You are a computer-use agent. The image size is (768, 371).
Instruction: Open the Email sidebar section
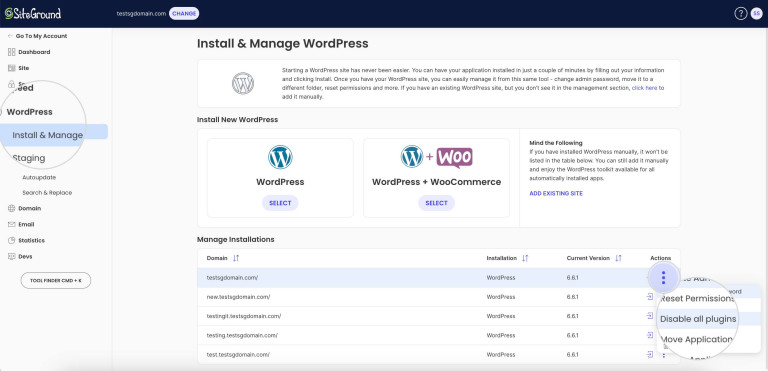point(26,224)
